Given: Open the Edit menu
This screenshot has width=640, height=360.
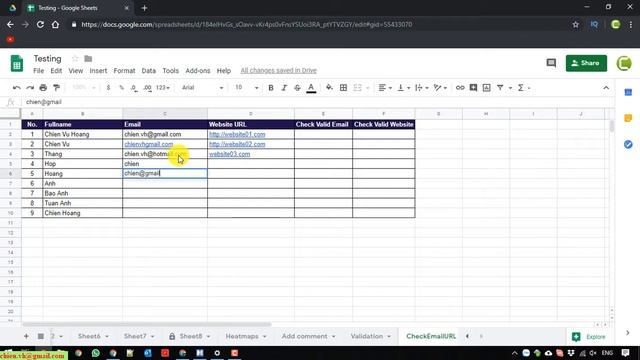Looking at the screenshot, I should point(56,71).
